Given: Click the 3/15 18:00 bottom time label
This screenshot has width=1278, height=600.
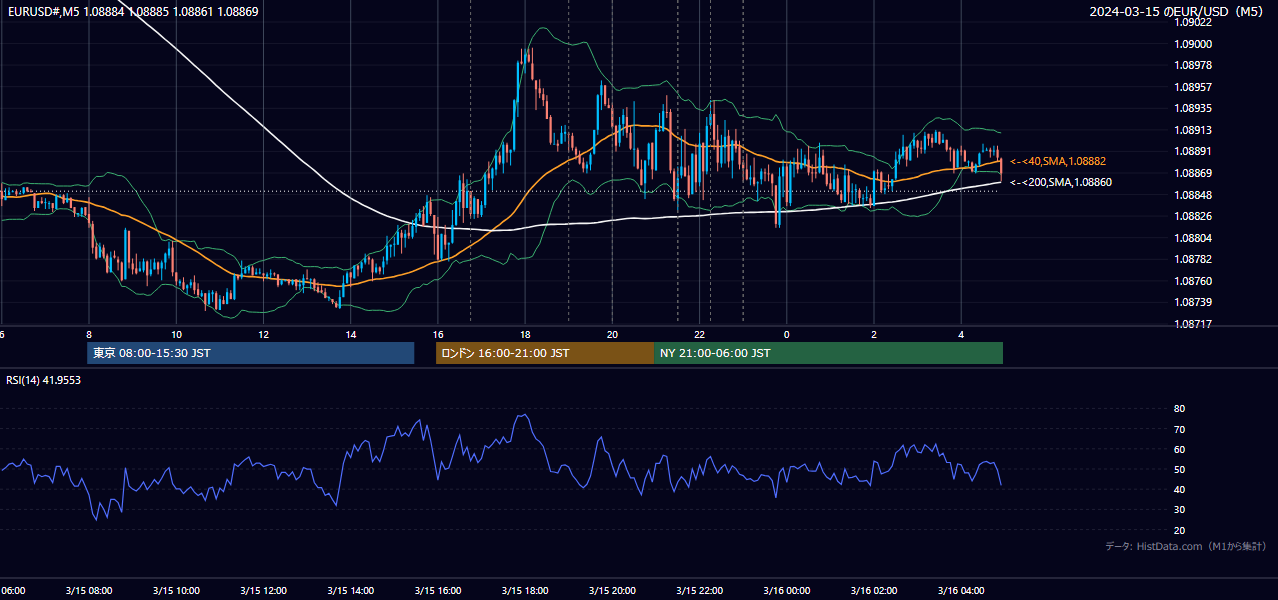Looking at the screenshot, I should pos(525,590).
